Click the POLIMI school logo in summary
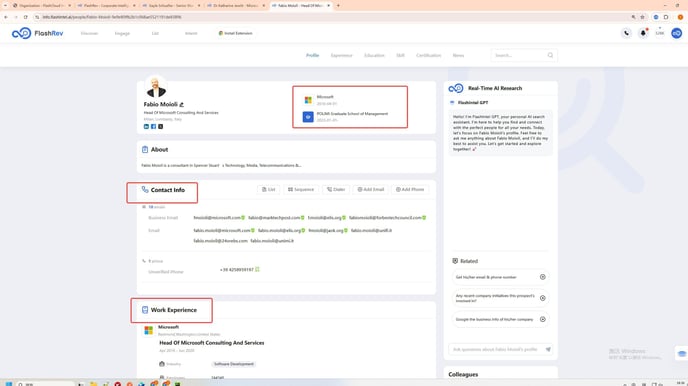 [x=308, y=117]
